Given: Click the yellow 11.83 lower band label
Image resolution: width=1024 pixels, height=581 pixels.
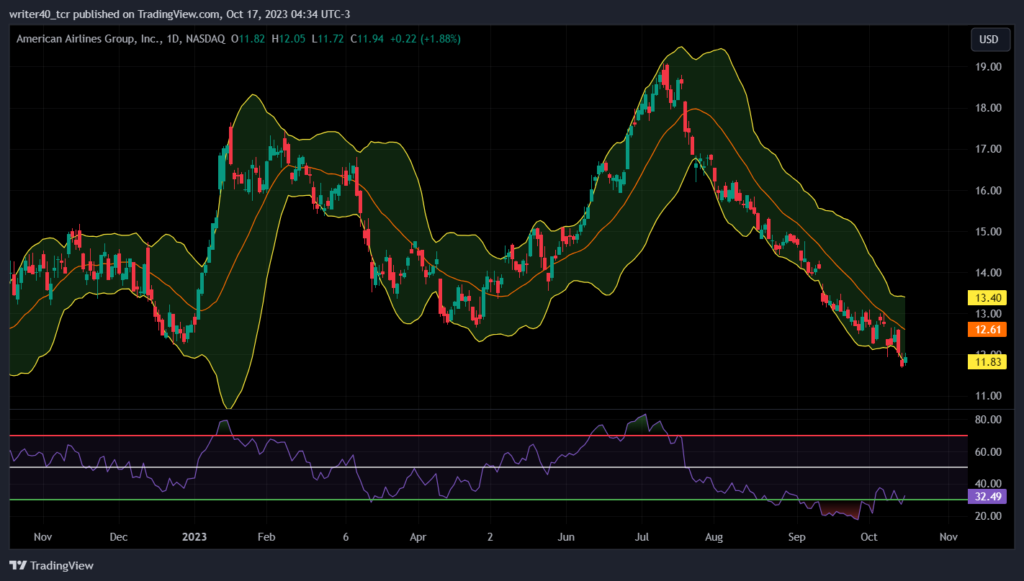Looking at the screenshot, I should (x=987, y=362).
